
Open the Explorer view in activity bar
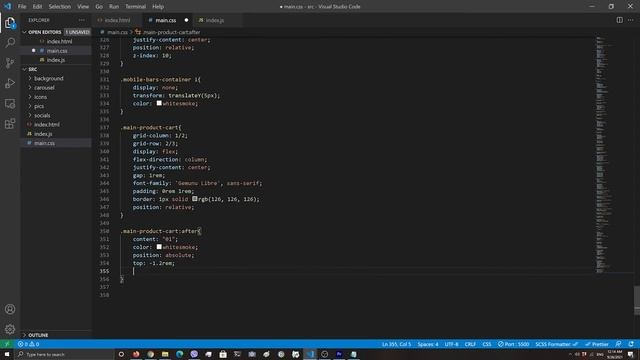point(10,22)
